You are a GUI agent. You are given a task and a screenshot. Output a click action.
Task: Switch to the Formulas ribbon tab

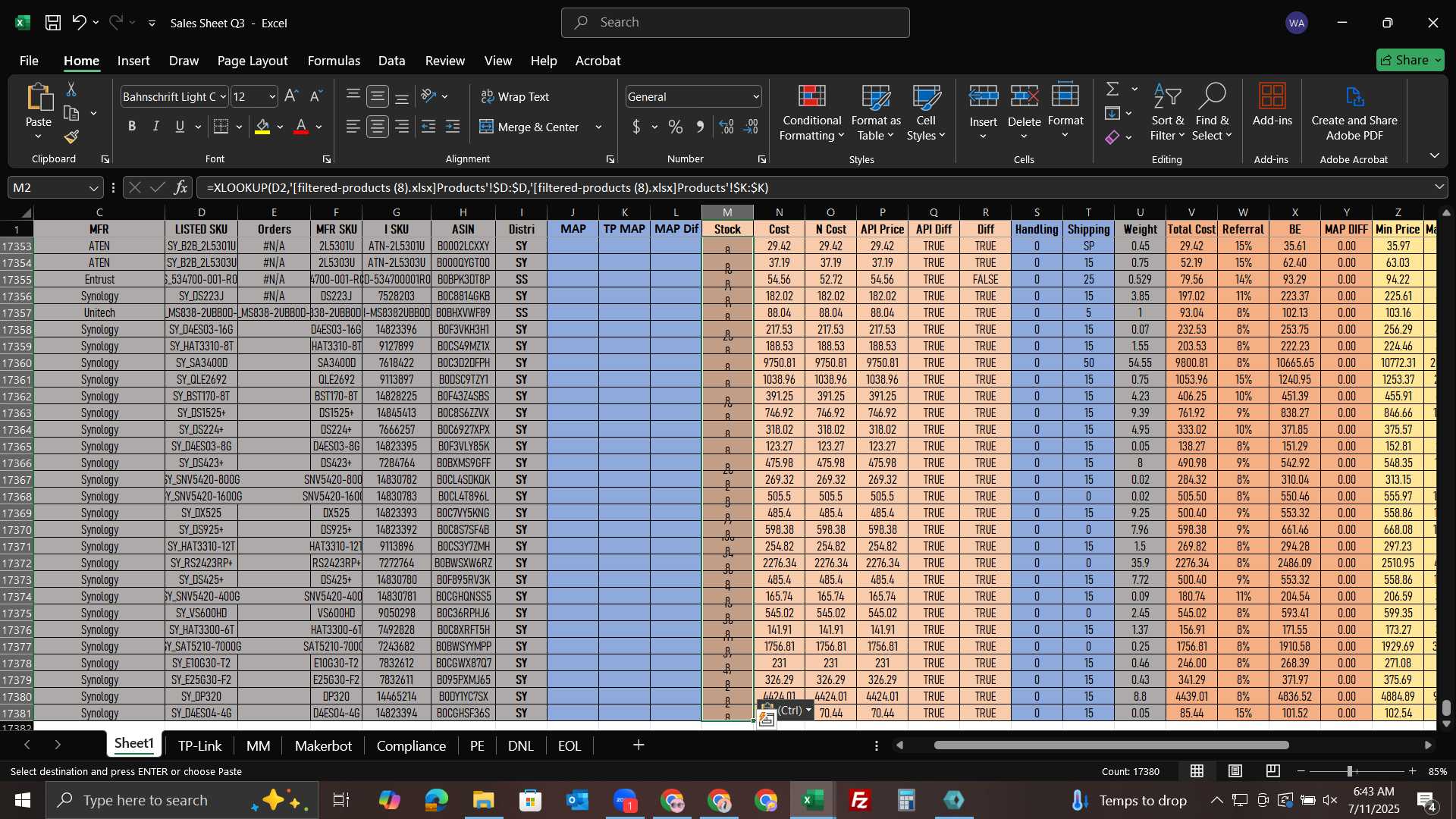point(334,61)
